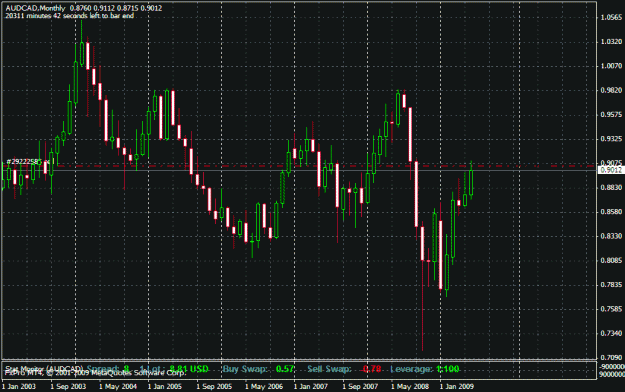Click the AUDCAD,Monthly chart title text
The image size is (625, 392).
[x=35, y=8]
